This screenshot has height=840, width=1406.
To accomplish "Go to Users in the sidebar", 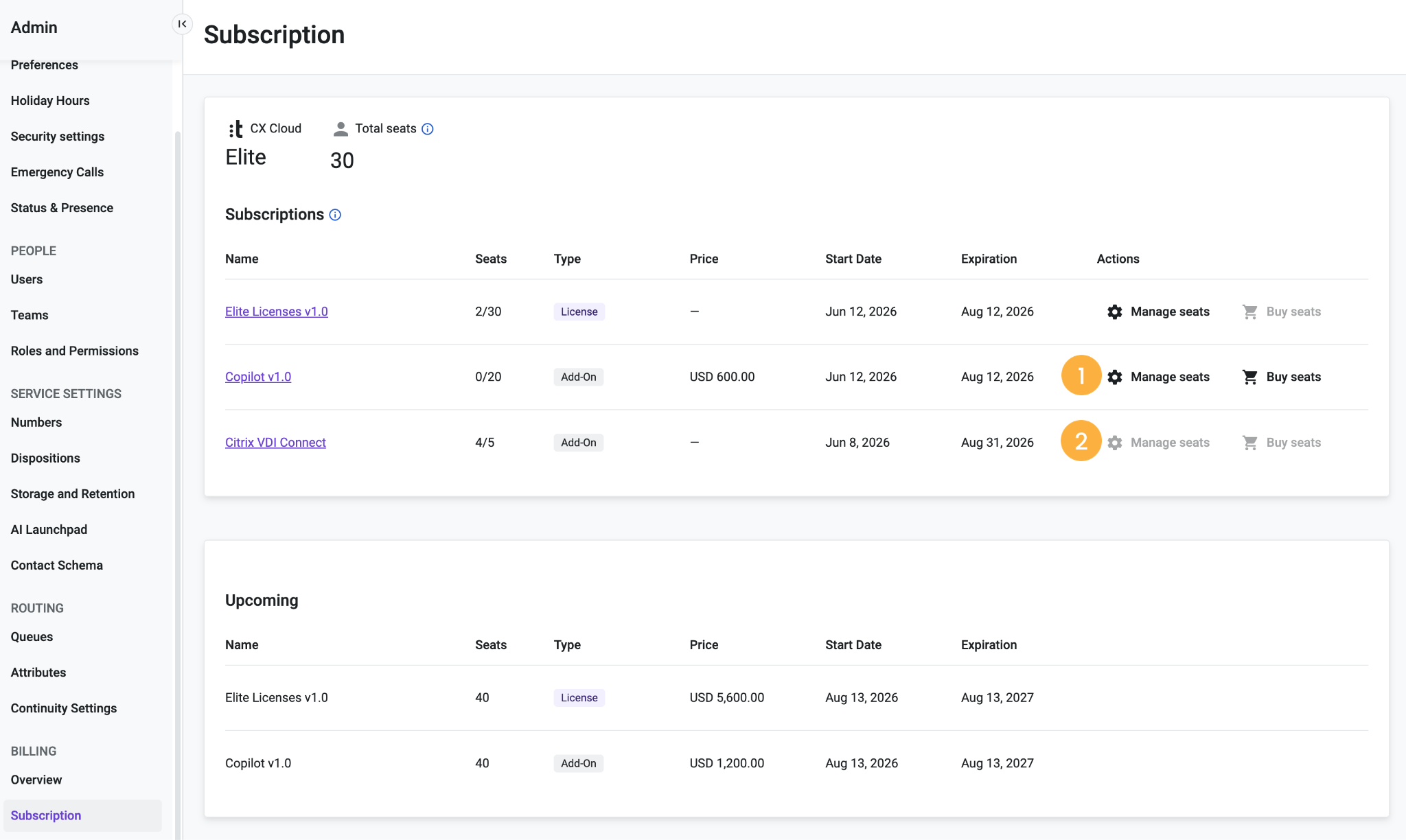I will tap(27, 279).
